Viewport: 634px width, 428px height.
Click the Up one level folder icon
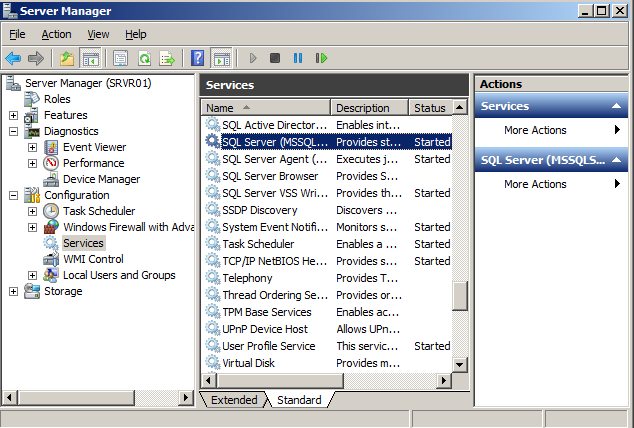tap(67, 59)
